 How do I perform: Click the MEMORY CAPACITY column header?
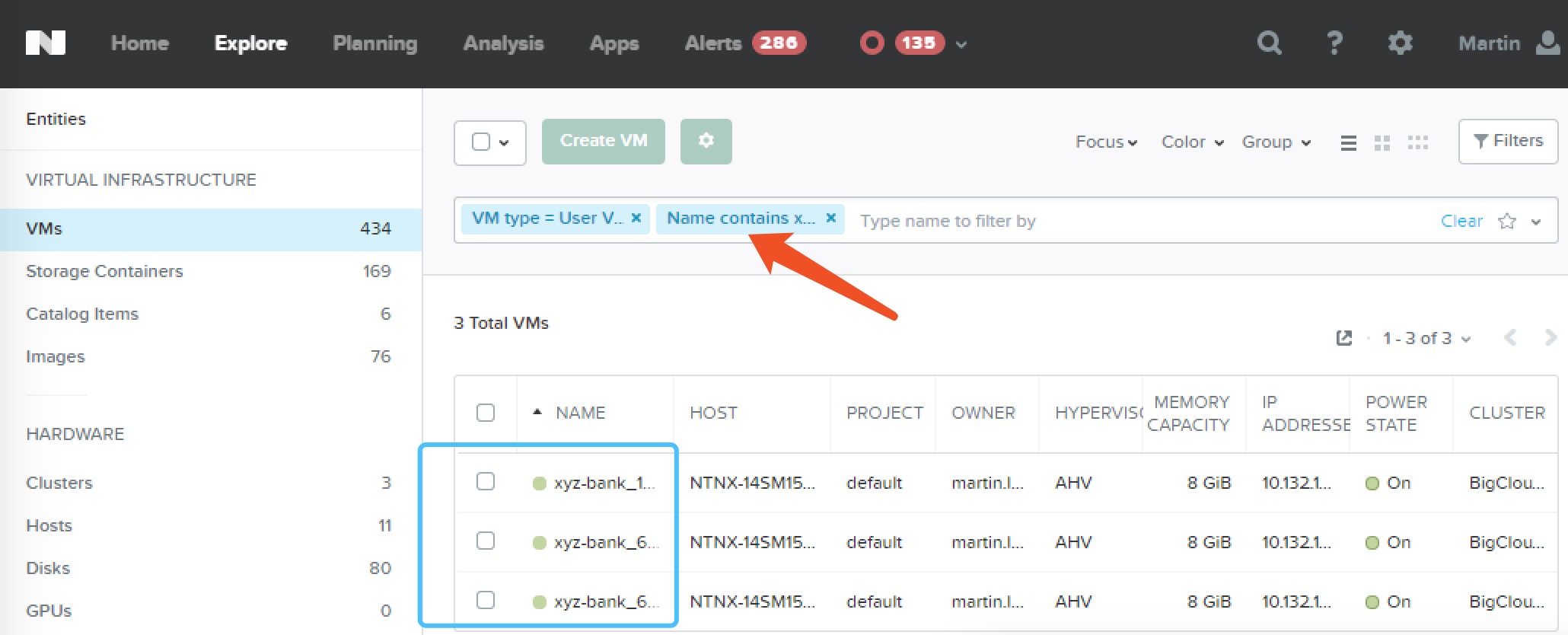(x=1189, y=413)
